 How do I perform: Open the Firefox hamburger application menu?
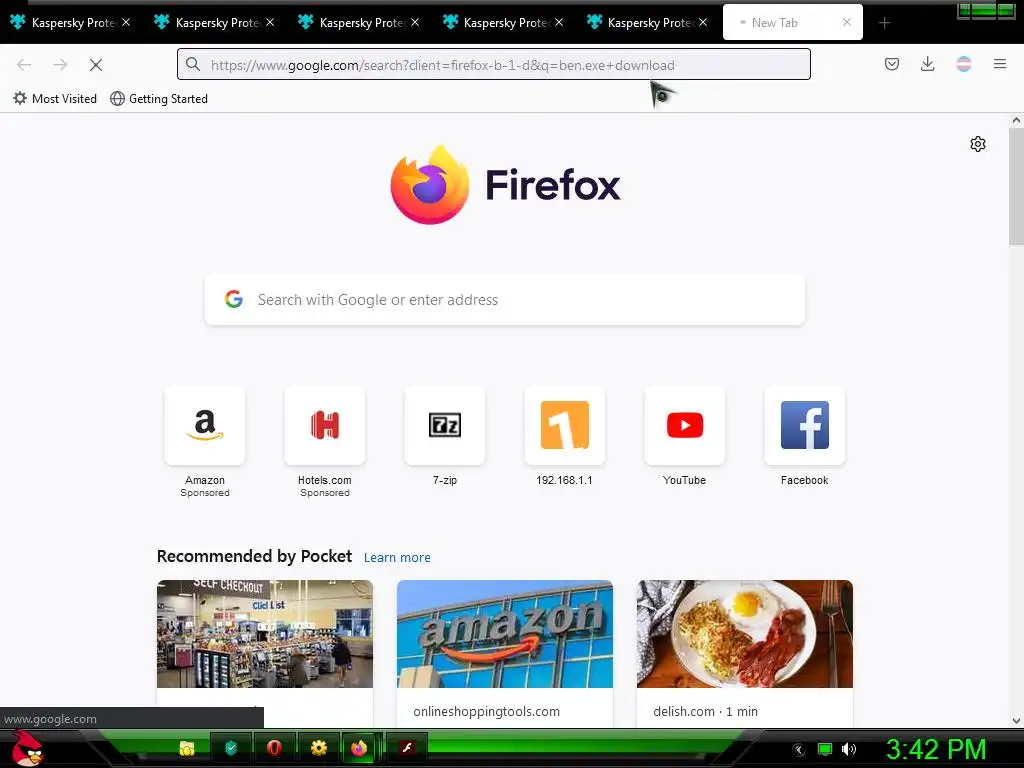coord(1000,64)
